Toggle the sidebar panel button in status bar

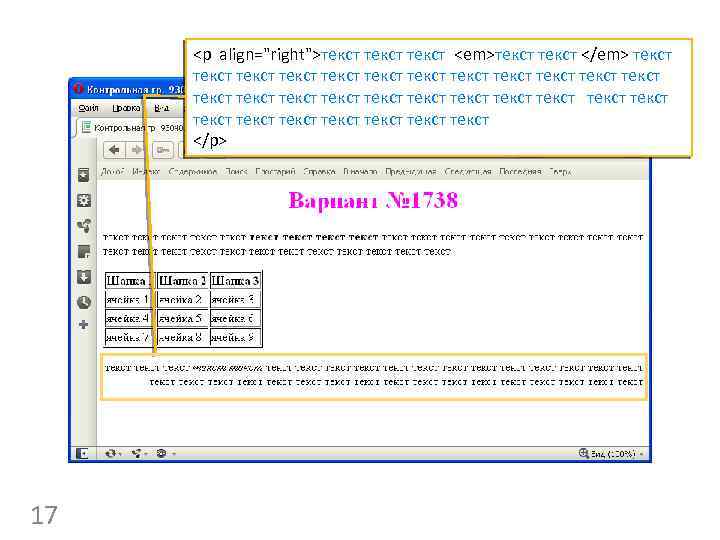(83, 454)
